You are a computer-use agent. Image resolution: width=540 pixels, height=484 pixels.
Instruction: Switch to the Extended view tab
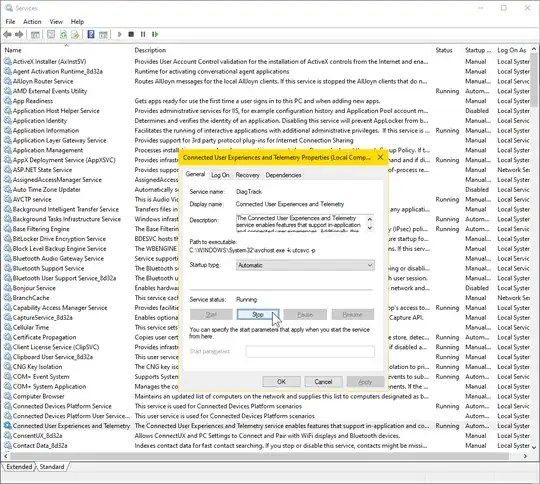19,467
